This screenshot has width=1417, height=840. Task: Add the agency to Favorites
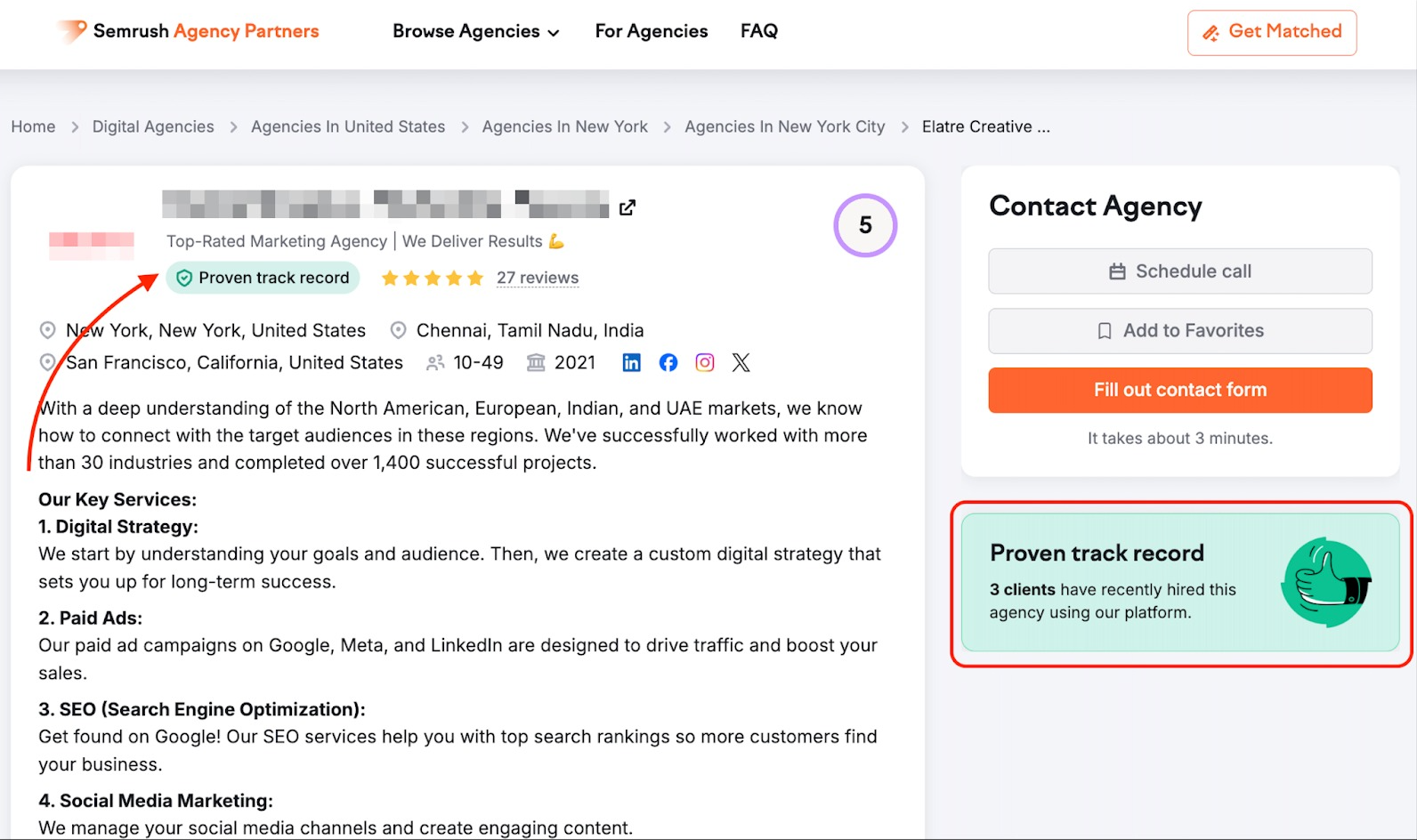click(x=1179, y=331)
